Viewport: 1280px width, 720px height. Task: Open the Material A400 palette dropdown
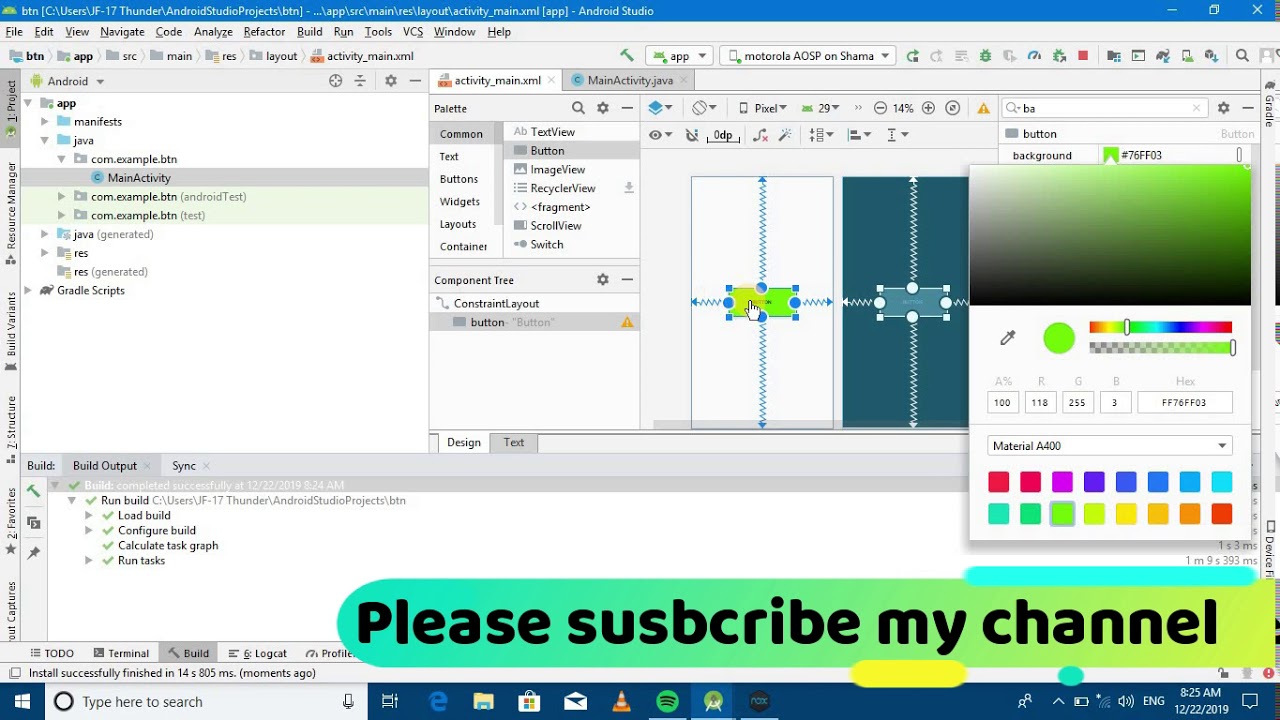point(1109,446)
